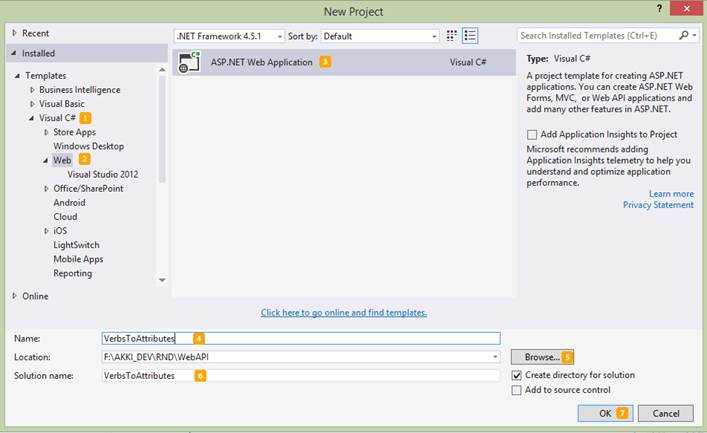This screenshot has width=707, height=433.
Task: Select ASP.NET Web Application template name
Action: (262, 62)
